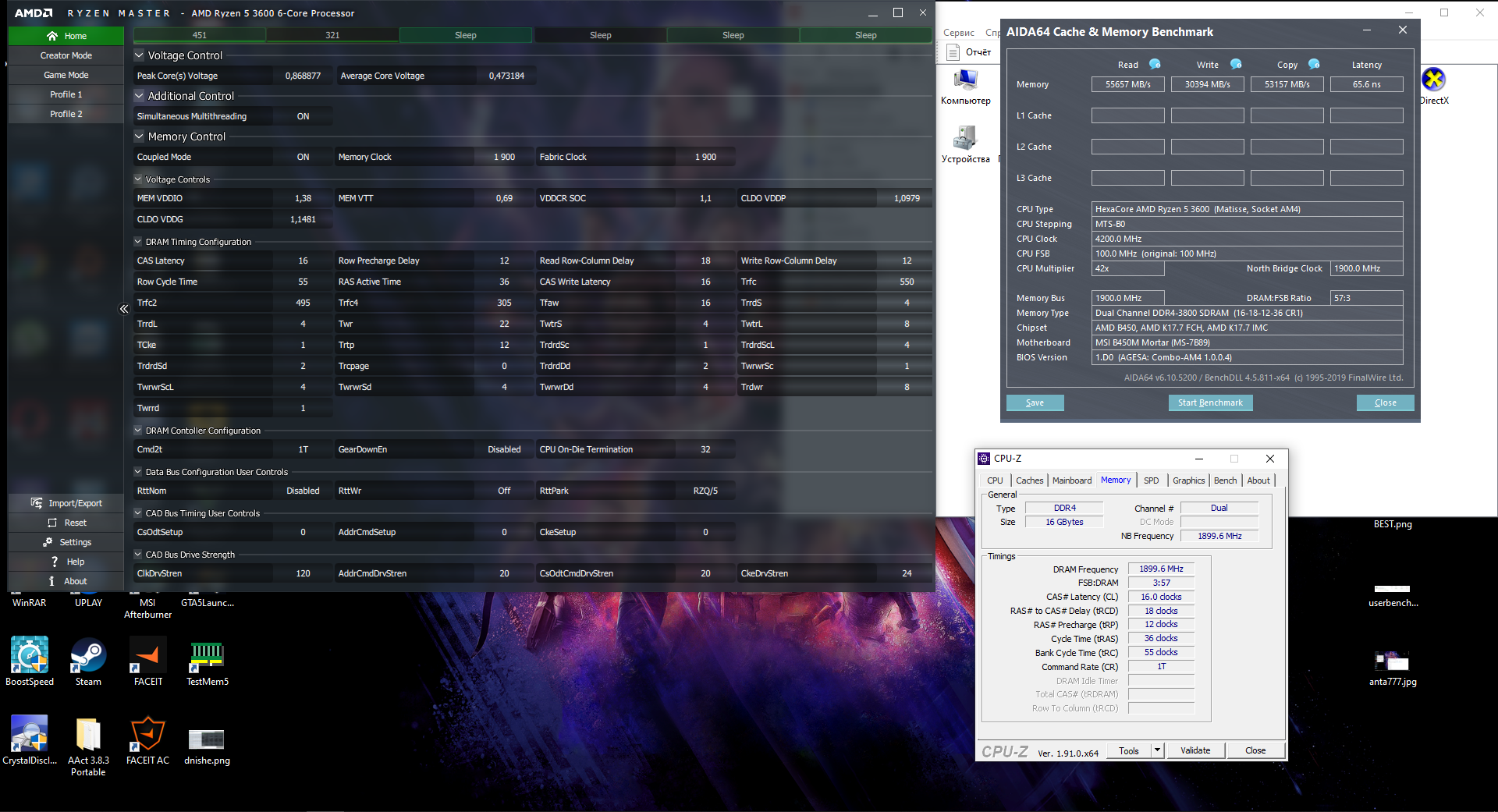Click the Tools button in CPU-Z
This screenshot has height=812, width=1498.
[x=1128, y=750]
